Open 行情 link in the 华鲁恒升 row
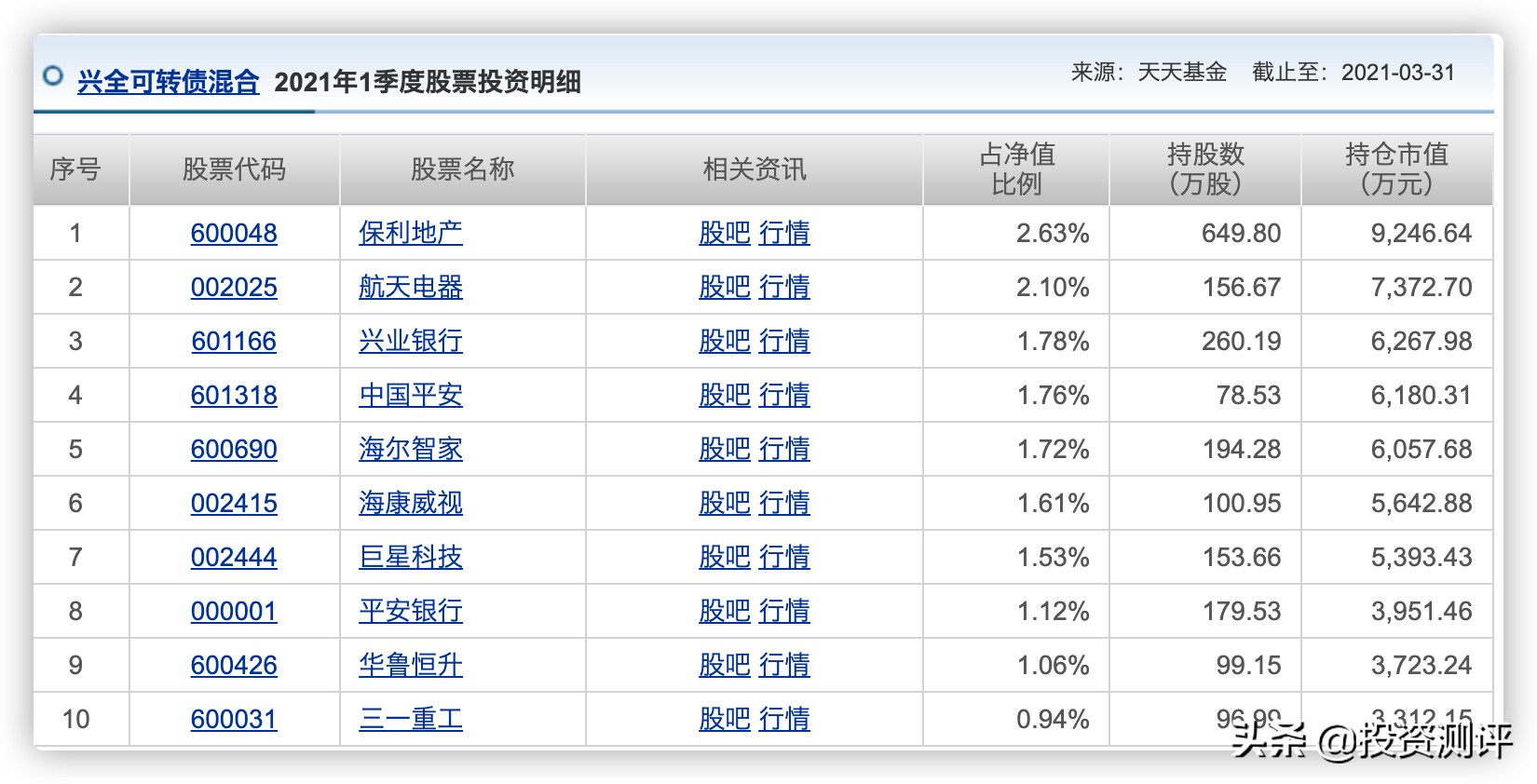 point(784,665)
